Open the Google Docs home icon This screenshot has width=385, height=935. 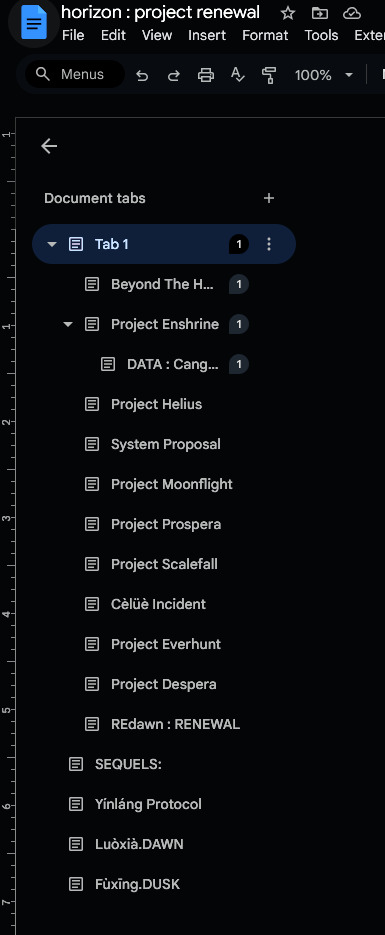point(34,23)
